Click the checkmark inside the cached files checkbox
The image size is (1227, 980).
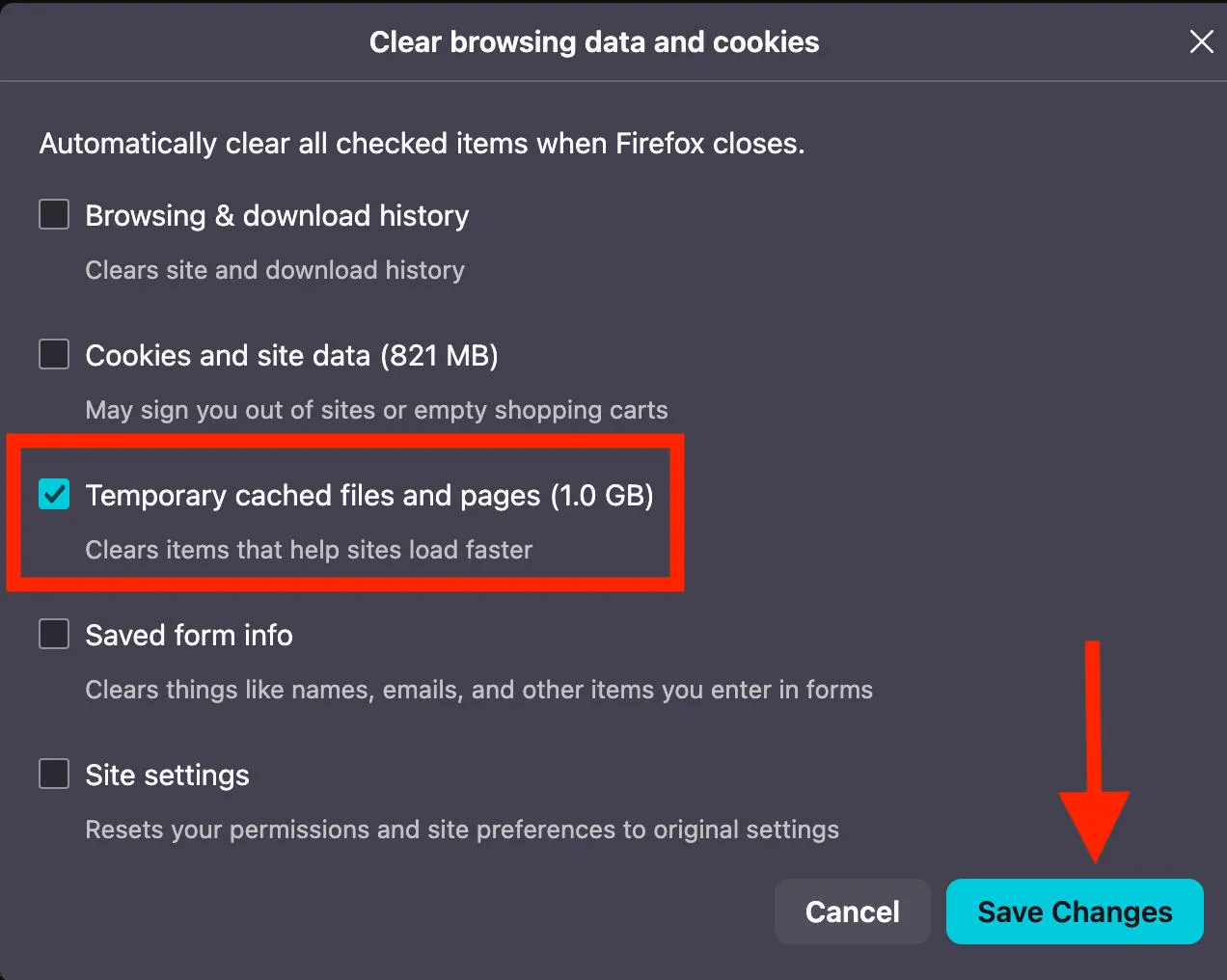pos(53,495)
